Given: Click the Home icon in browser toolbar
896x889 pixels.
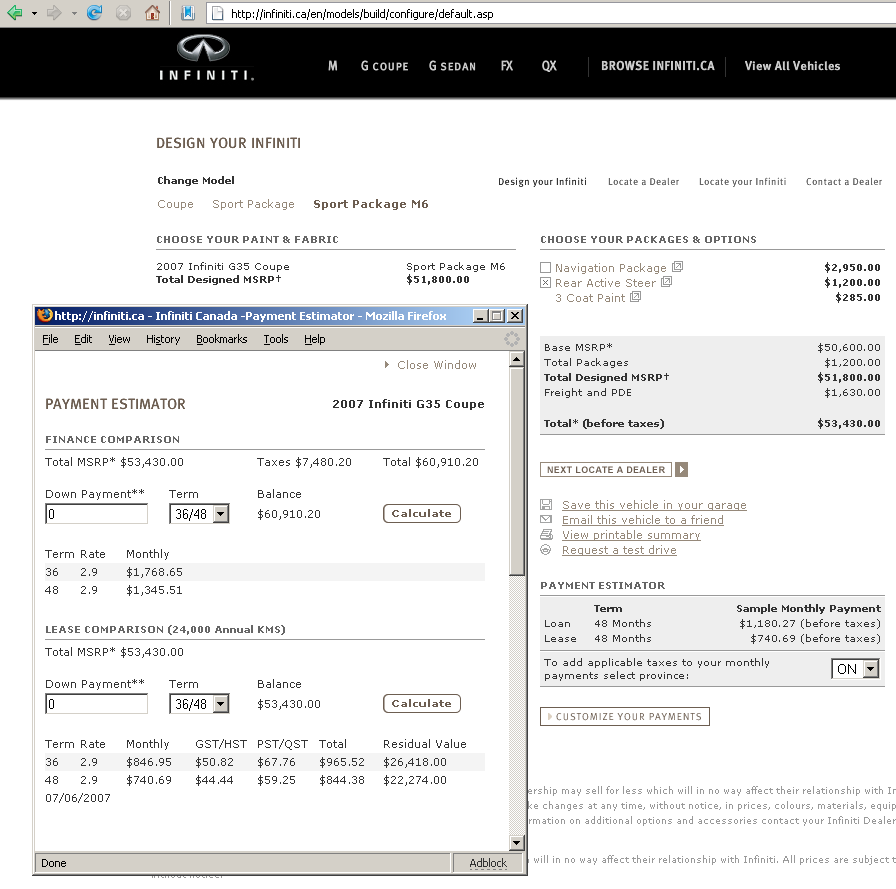Looking at the screenshot, I should click(x=152, y=13).
